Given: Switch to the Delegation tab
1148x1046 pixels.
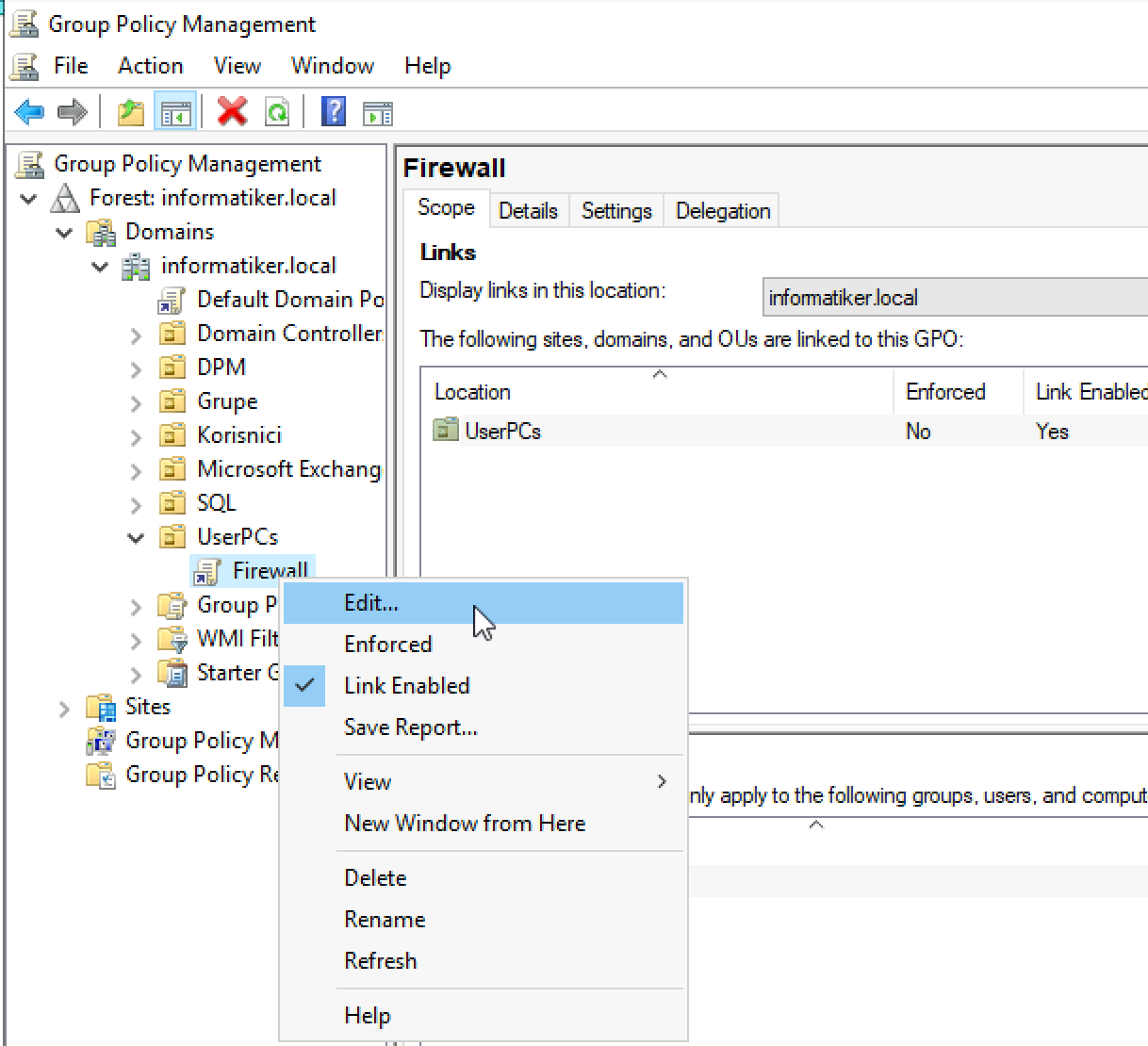Looking at the screenshot, I should 723,211.
